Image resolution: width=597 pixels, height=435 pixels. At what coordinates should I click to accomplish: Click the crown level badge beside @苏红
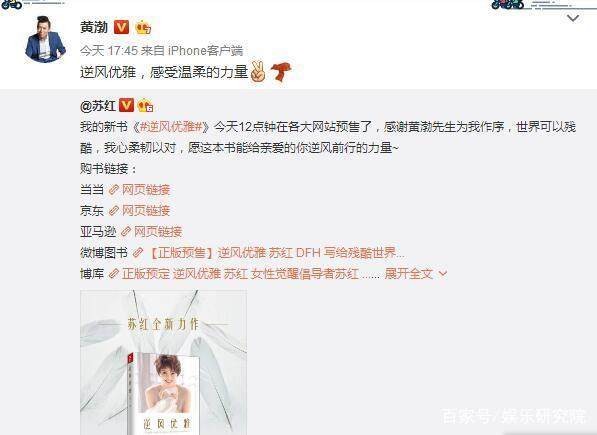pos(145,105)
